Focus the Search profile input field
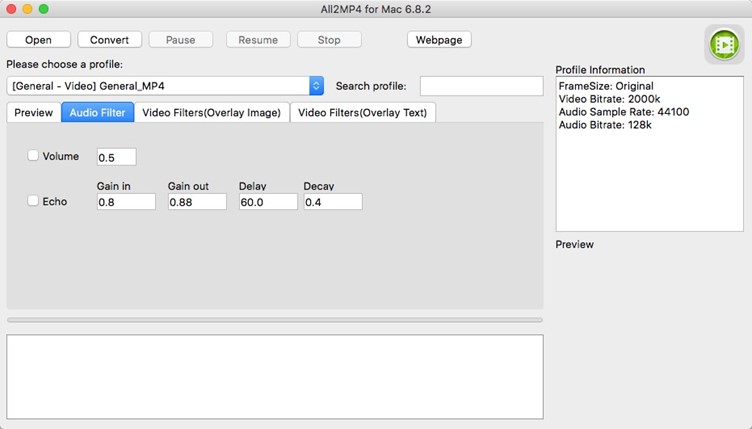 [x=482, y=86]
